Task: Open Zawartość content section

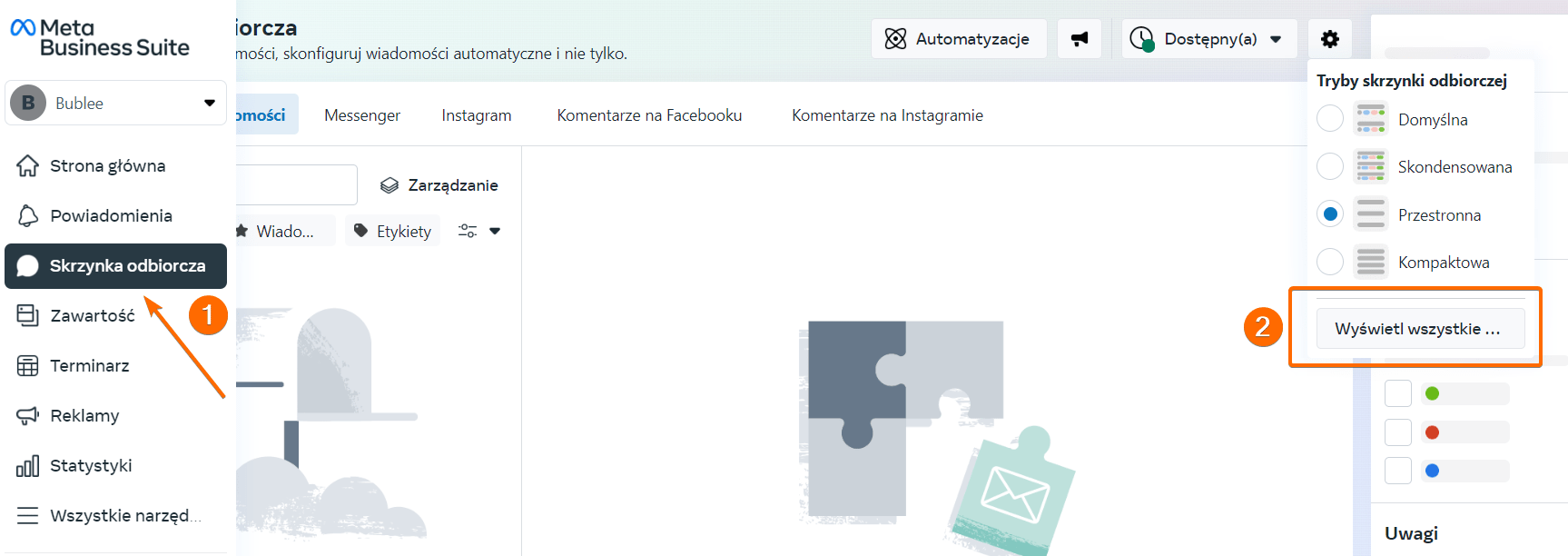Action: pos(28,316)
